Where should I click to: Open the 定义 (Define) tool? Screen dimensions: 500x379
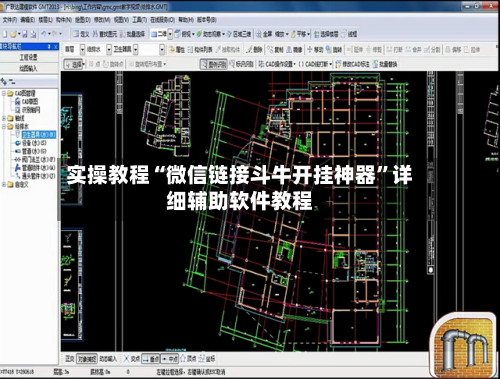[81, 34]
